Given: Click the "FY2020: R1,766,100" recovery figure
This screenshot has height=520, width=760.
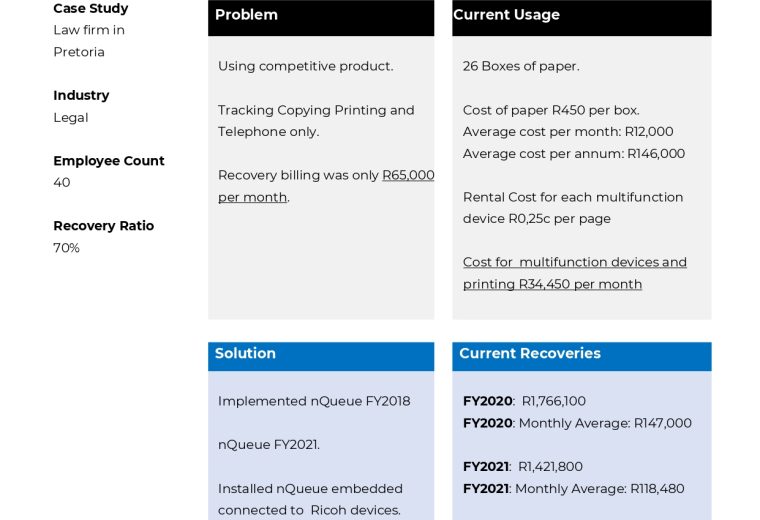Looking at the screenshot, I should (x=524, y=401).
